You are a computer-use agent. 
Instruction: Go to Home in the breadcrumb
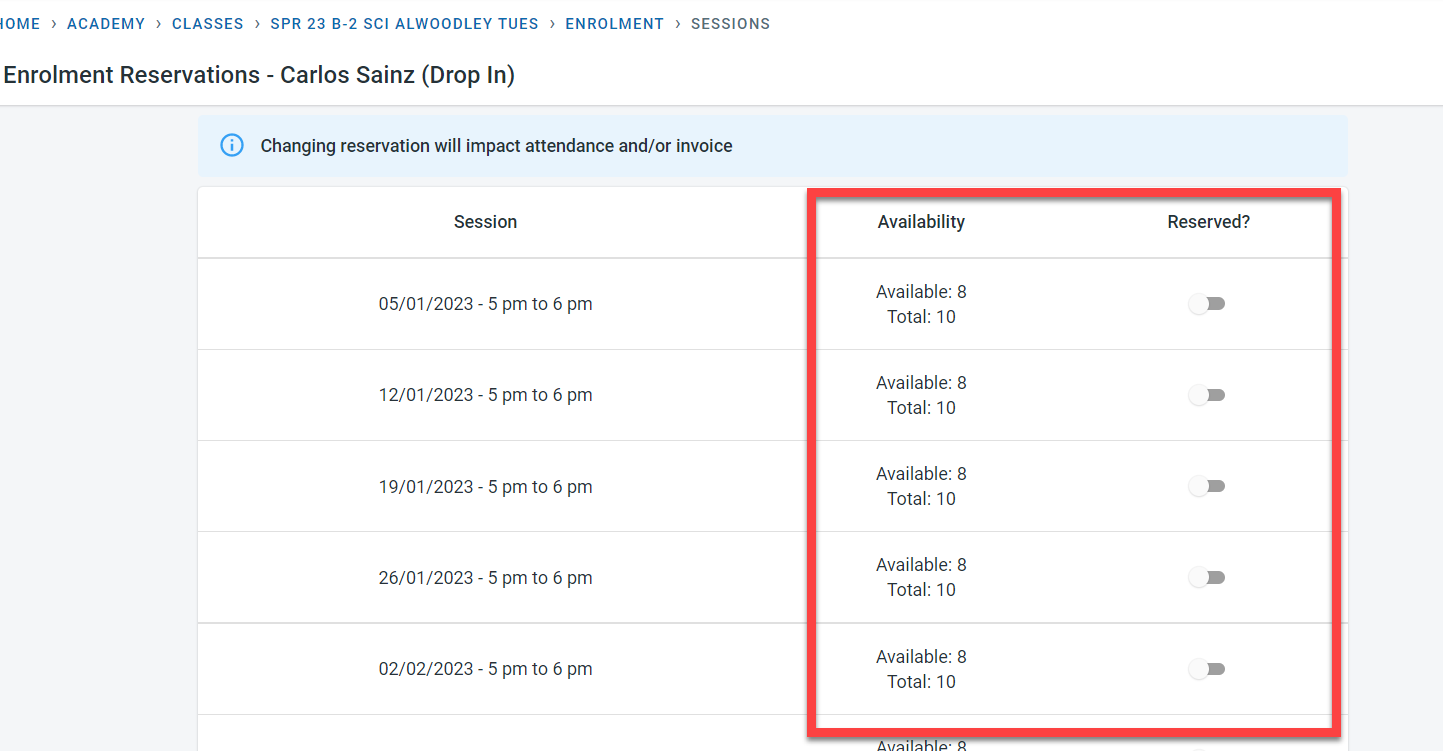coord(20,24)
